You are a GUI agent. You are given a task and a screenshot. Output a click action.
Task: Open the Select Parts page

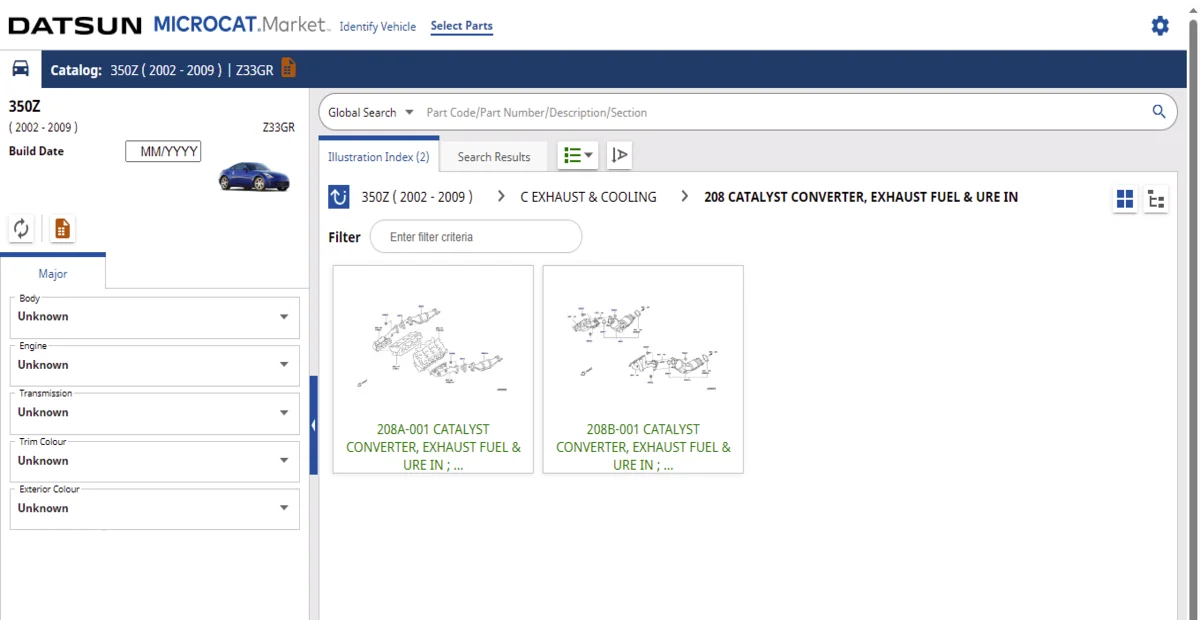(x=462, y=26)
